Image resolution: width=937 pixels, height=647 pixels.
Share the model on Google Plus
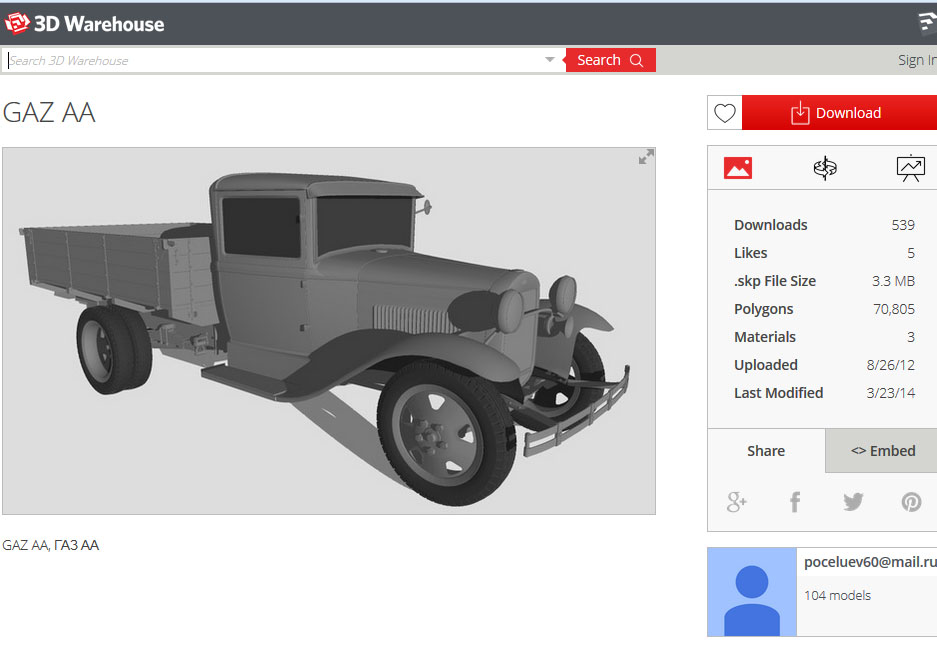pyautogui.click(x=737, y=502)
